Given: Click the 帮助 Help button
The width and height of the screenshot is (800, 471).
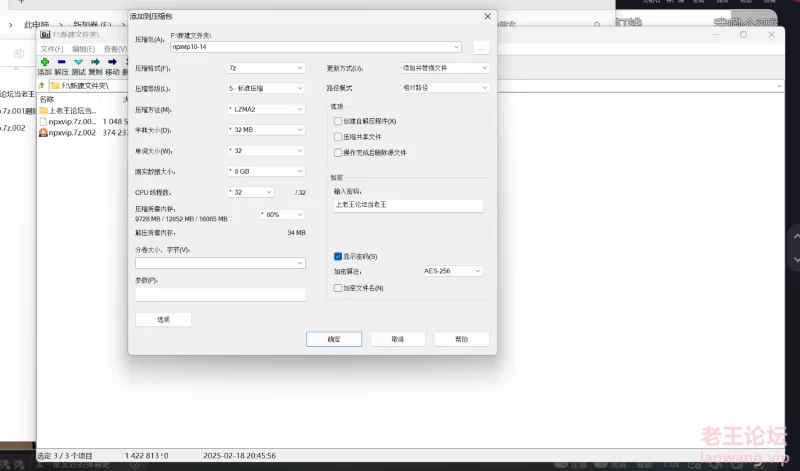Looking at the screenshot, I should [462, 339].
